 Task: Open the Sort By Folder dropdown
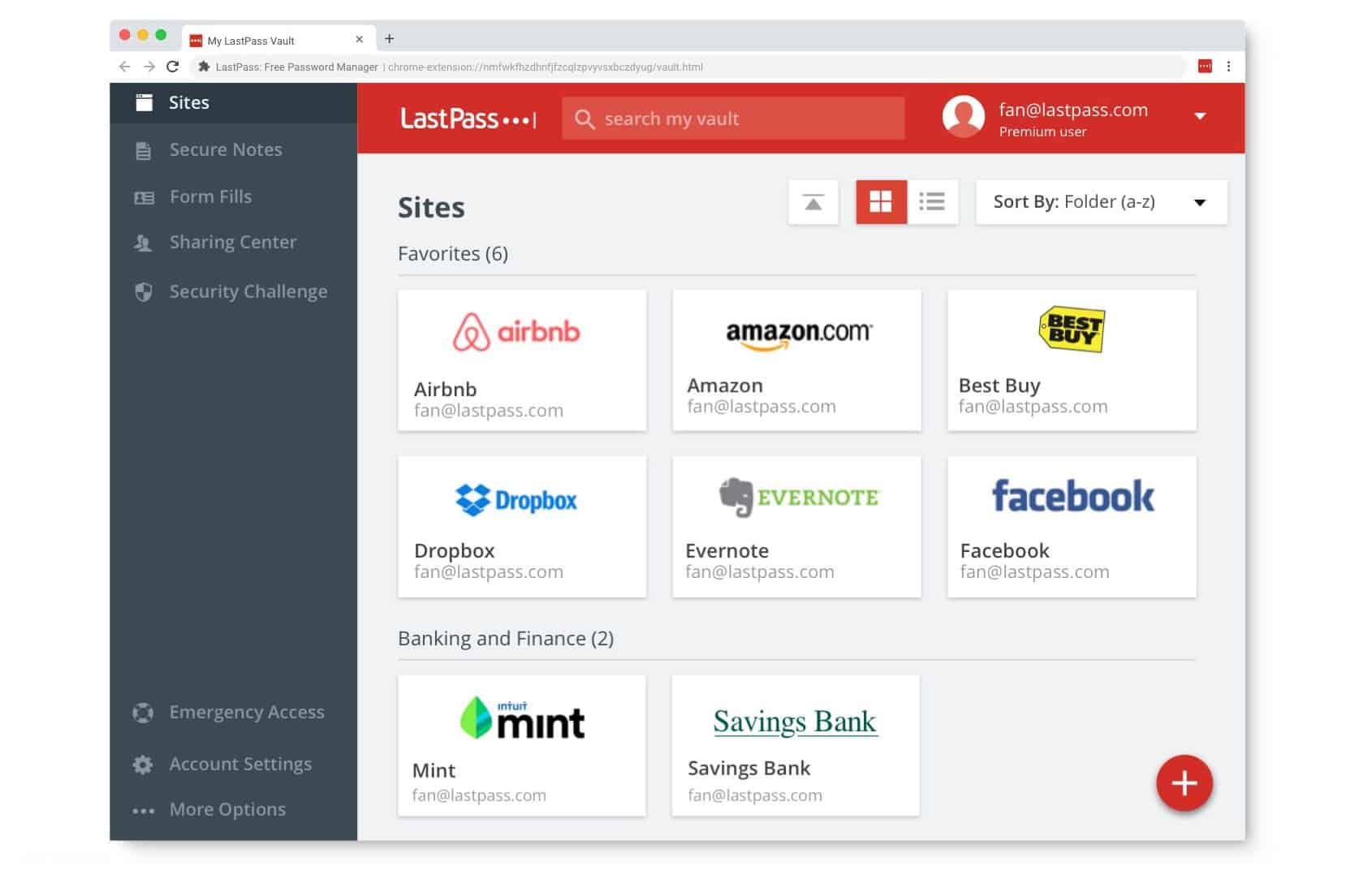[x=1100, y=202]
